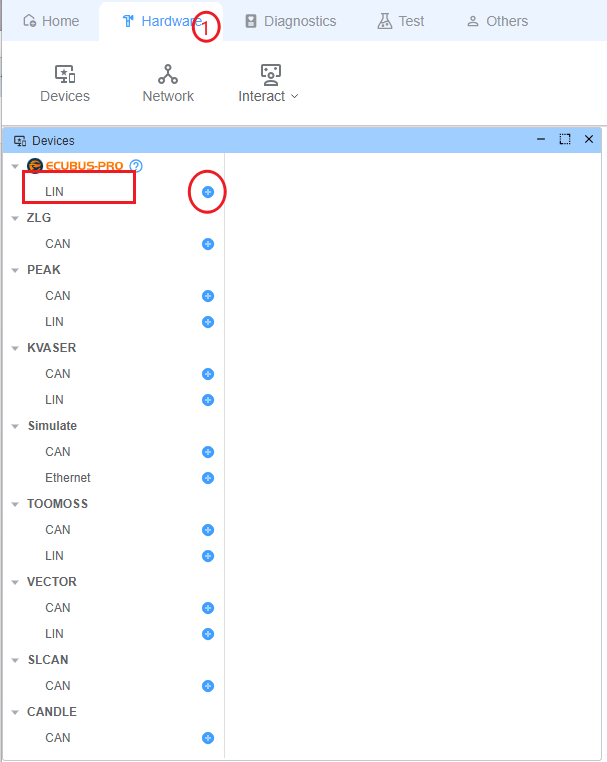Switch to the Others tab
This screenshot has height=762, width=607.
tap(497, 21)
